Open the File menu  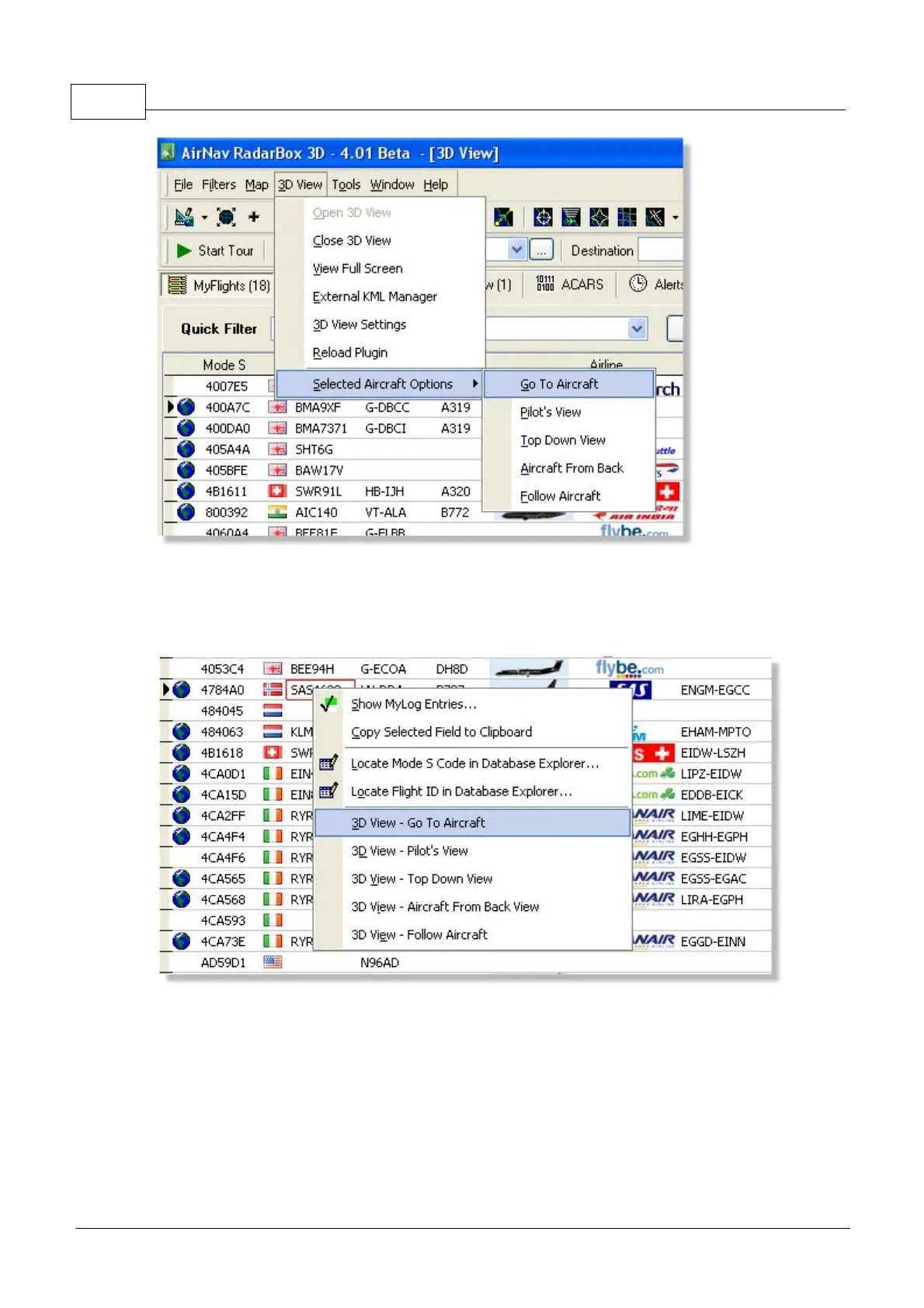183,185
